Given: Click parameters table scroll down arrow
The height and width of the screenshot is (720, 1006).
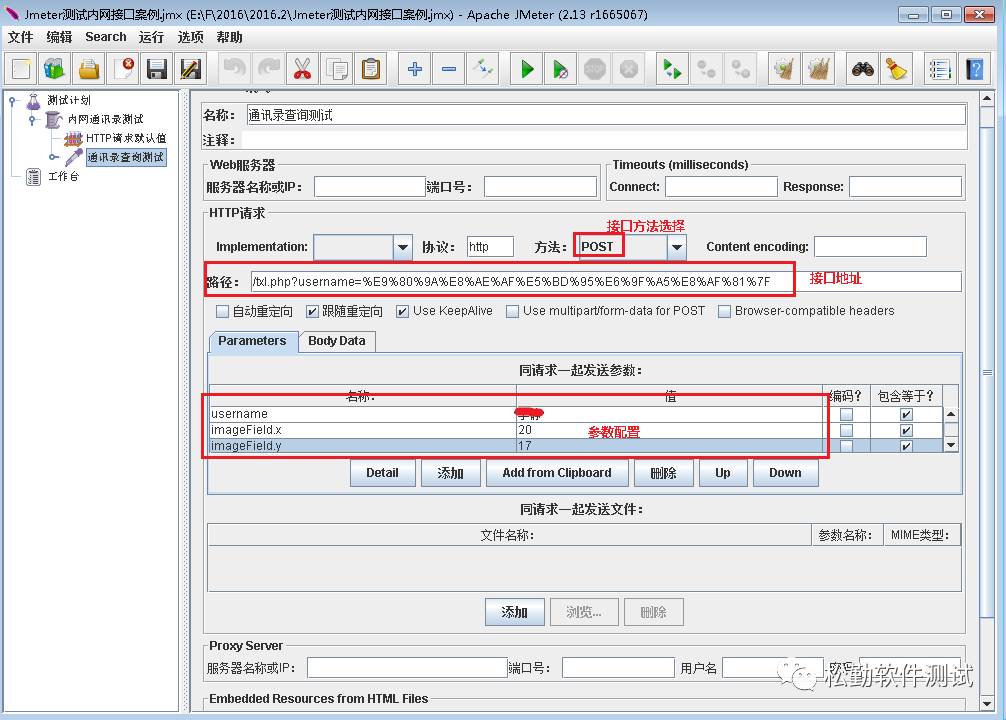Looking at the screenshot, I should click(x=951, y=445).
